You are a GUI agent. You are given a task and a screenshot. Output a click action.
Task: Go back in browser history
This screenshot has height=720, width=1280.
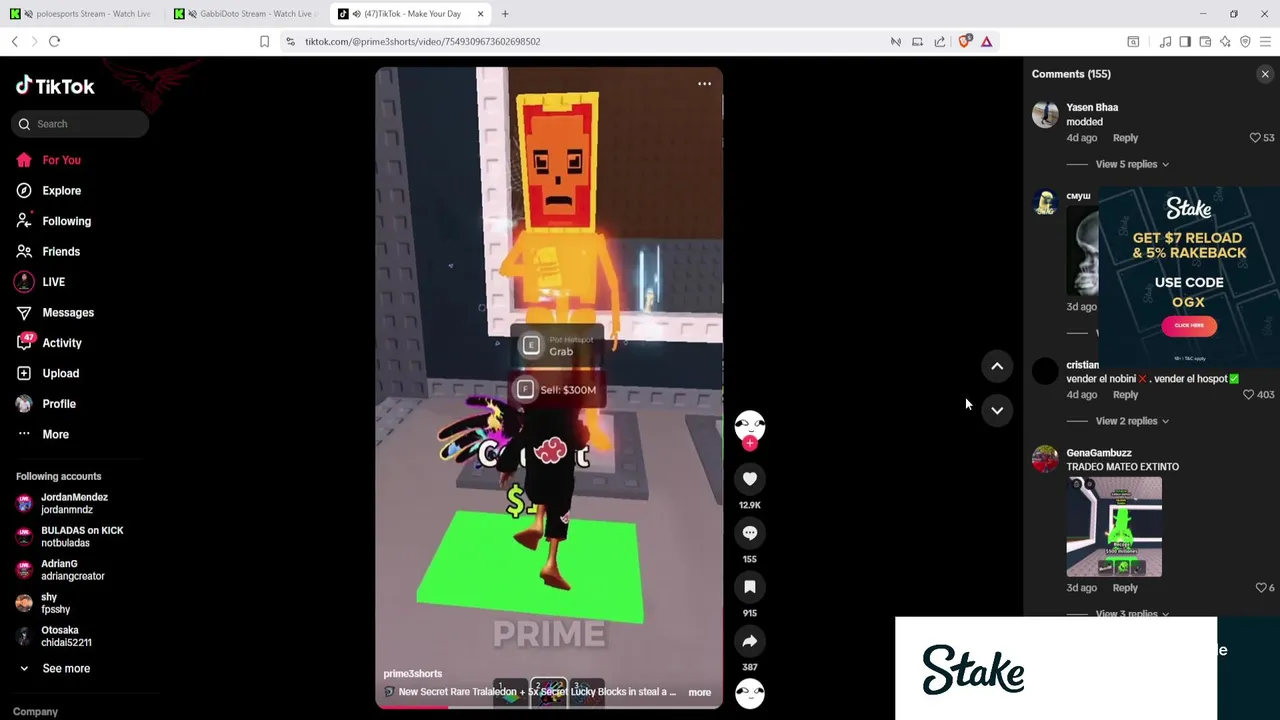pyautogui.click(x=15, y=41)
